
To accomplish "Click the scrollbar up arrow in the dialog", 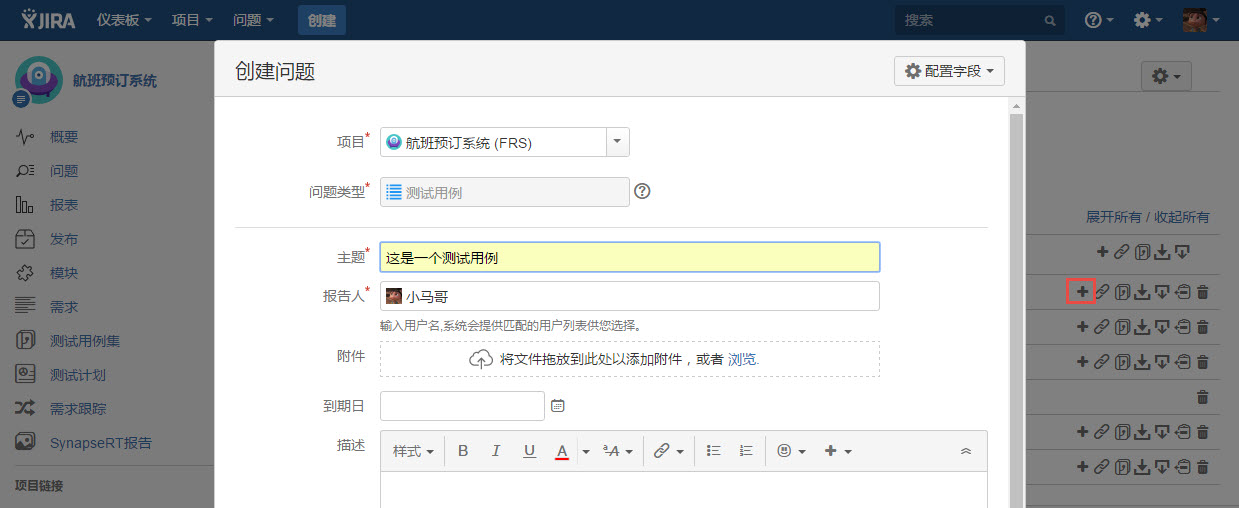I will [1016, 105].
